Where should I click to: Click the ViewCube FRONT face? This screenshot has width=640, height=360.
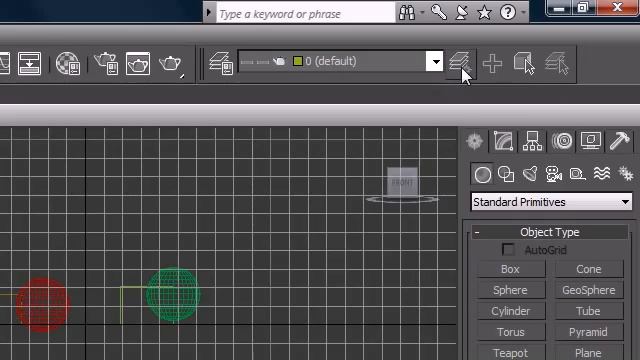point(402,182)
